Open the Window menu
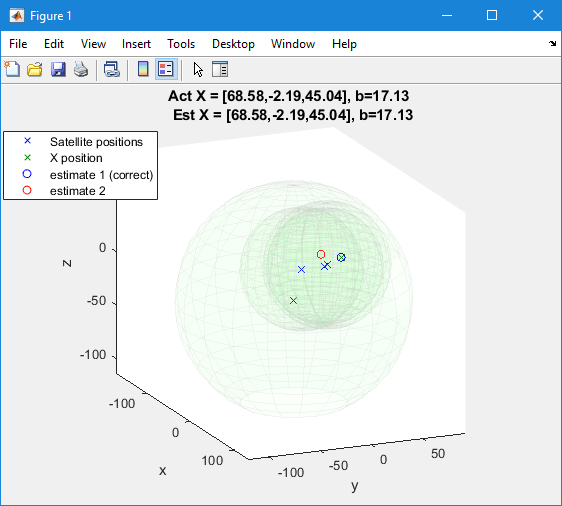 293,44
